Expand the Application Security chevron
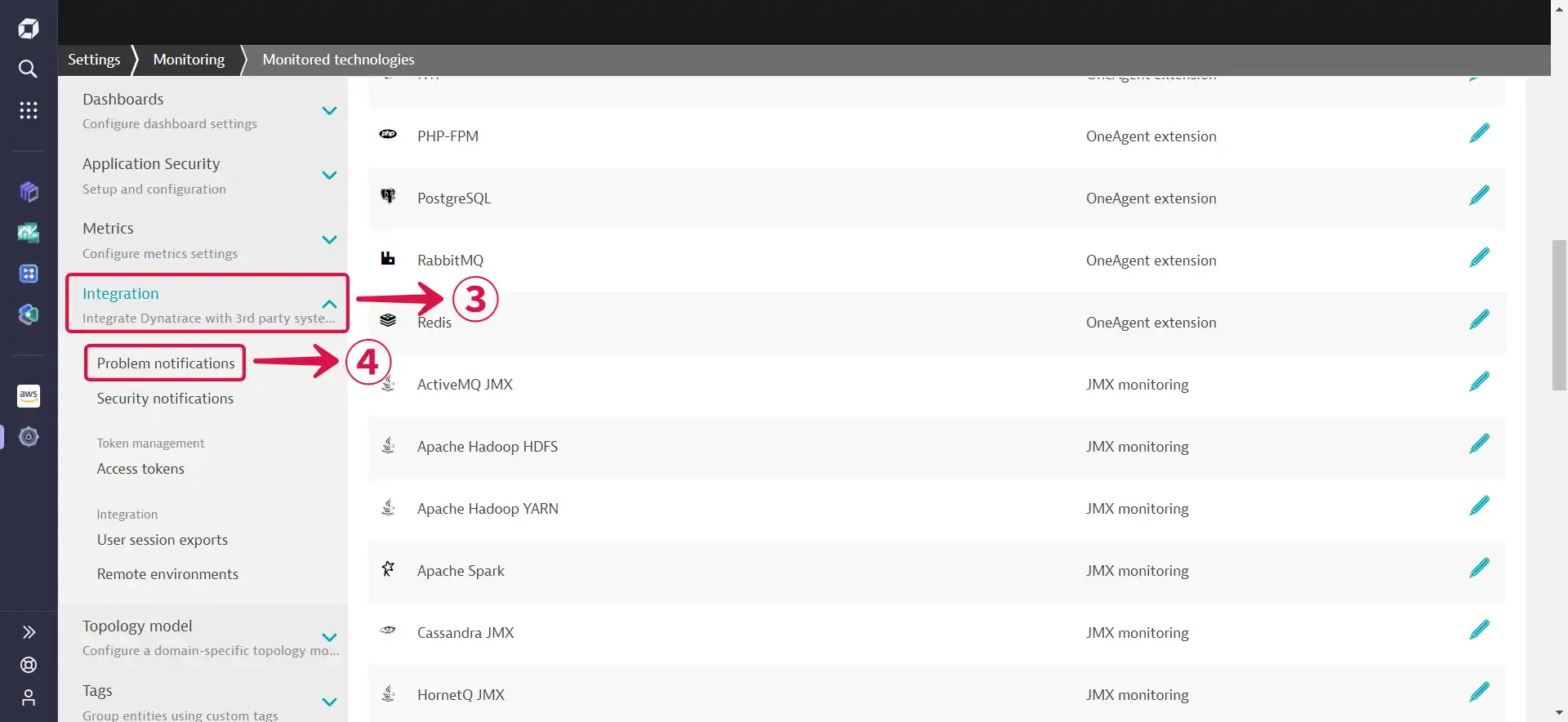The image size is (1568, 722). [x=329, y=176]
